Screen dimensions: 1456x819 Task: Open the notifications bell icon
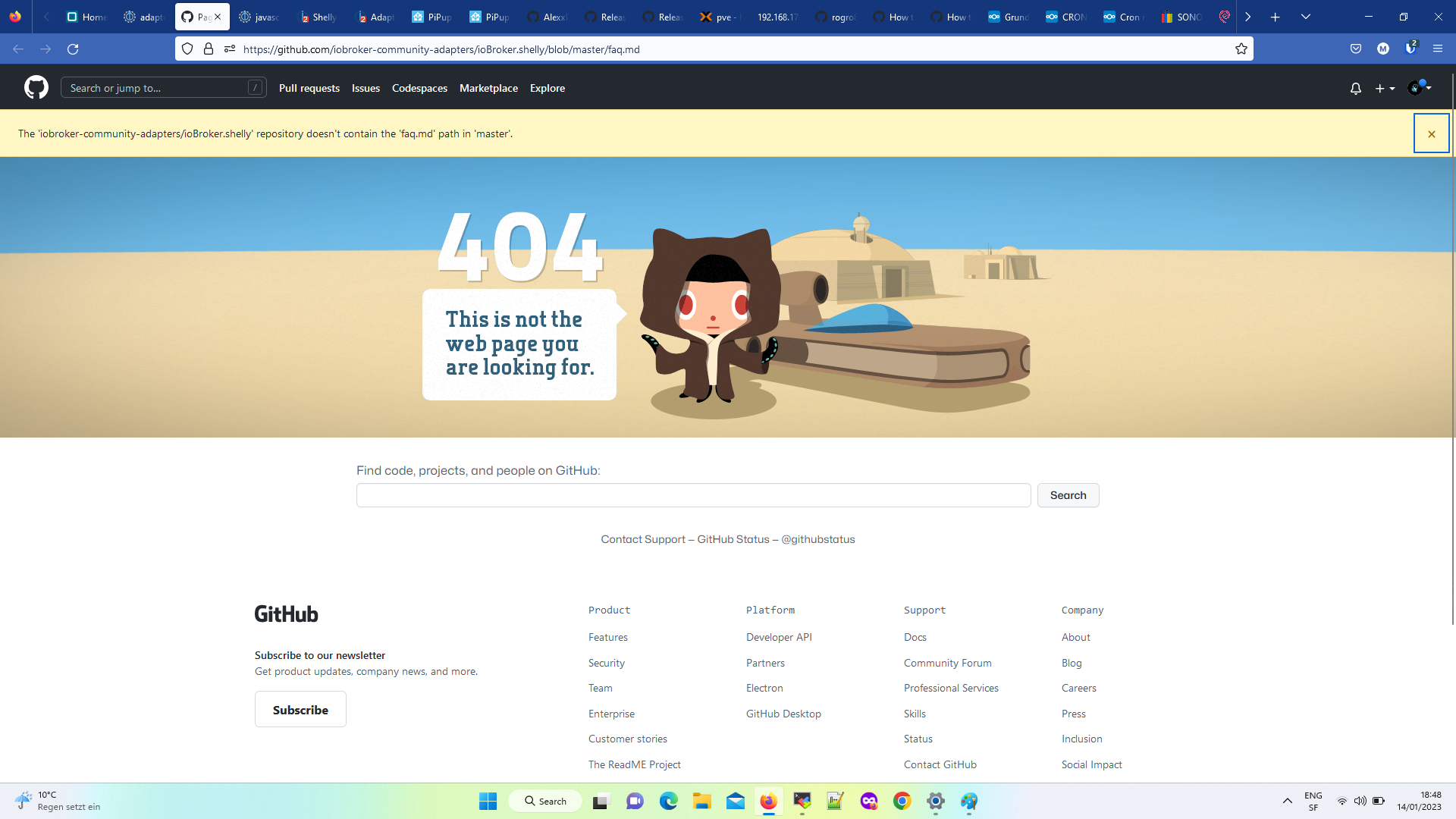click(x=1356, y=89)
